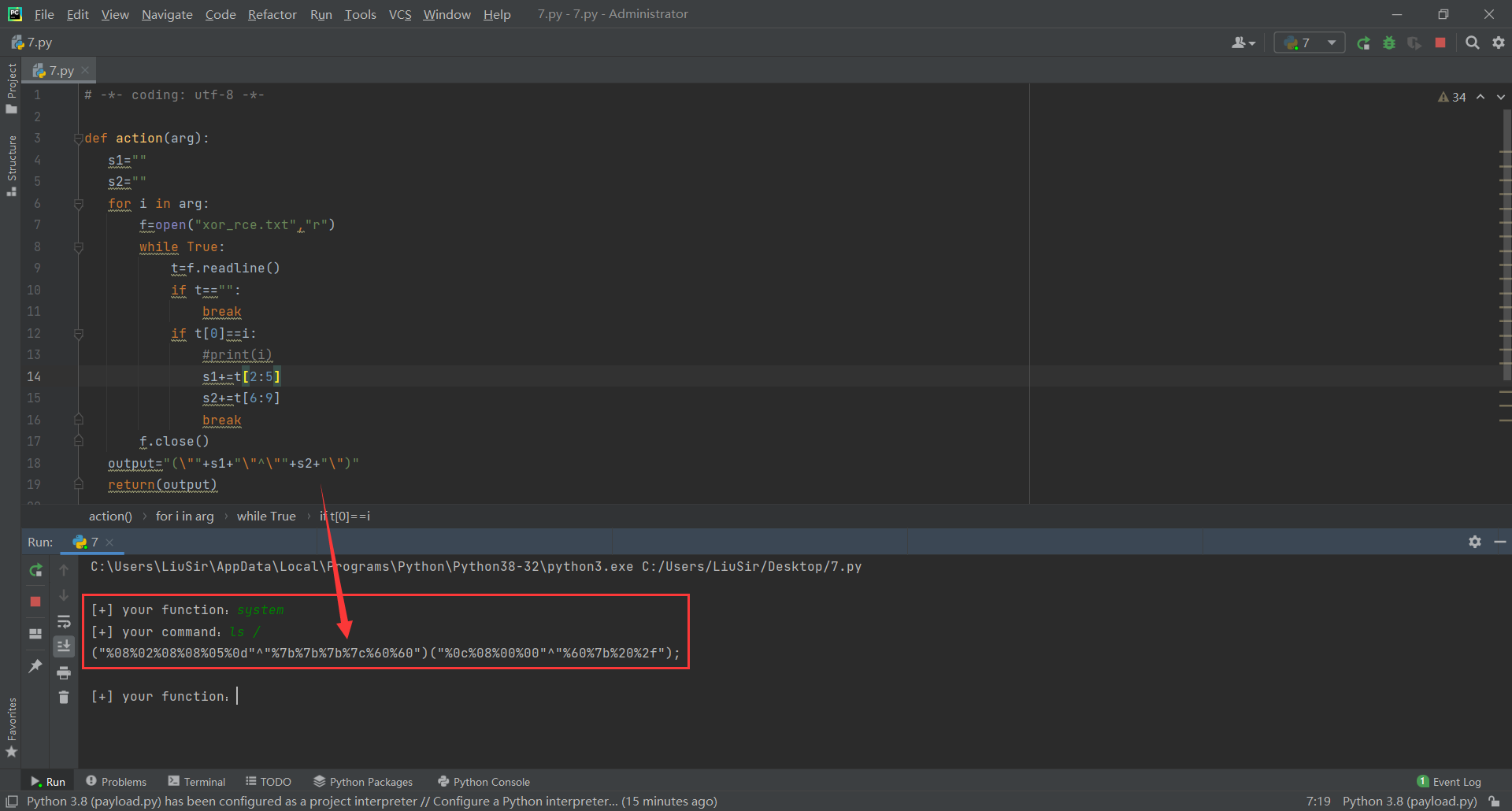Open the Code menu

pyautogui.click(x=220, y=14)
